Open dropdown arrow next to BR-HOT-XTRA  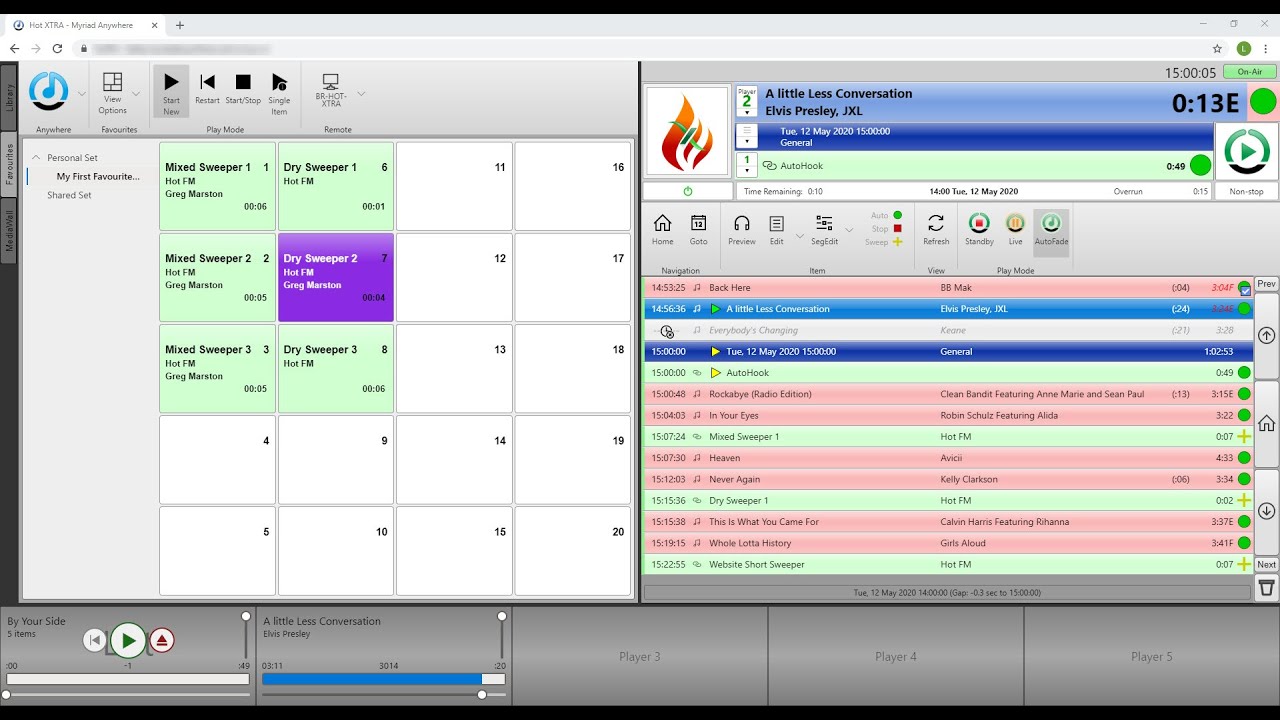(x=361, y=94)
